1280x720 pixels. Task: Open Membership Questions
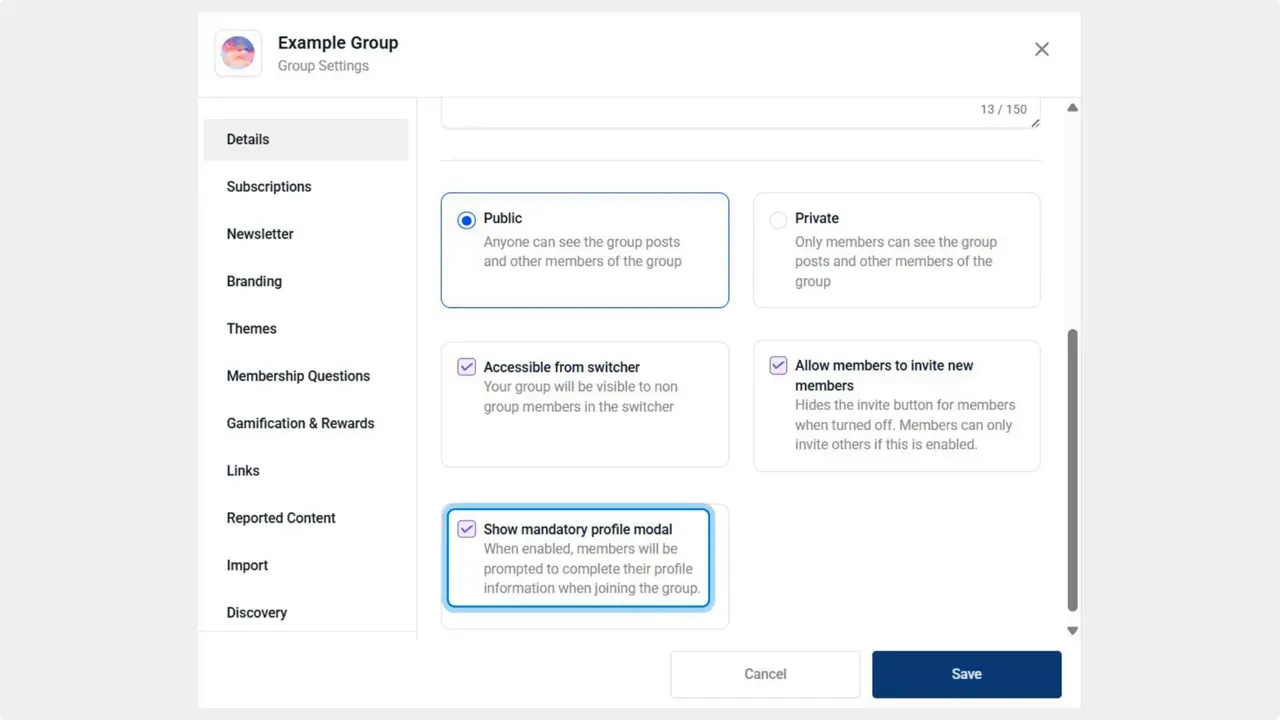298,376
